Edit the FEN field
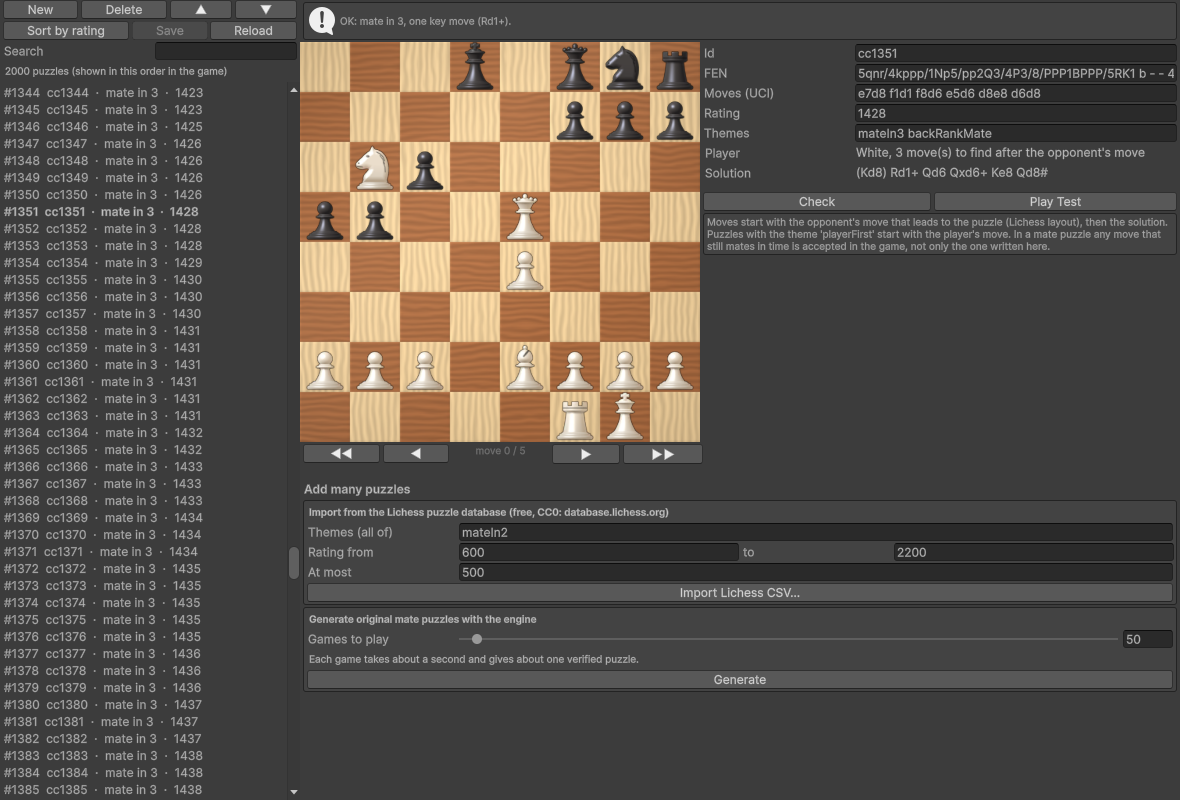The height and width of the screenshot is (800, 1180). (1014, 73)
